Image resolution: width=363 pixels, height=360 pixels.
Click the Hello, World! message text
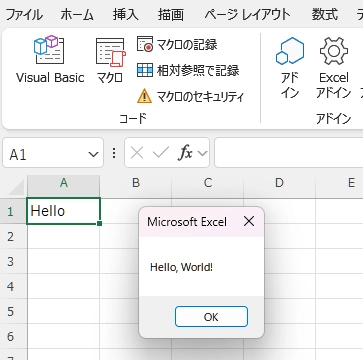(x=181, y=267)
